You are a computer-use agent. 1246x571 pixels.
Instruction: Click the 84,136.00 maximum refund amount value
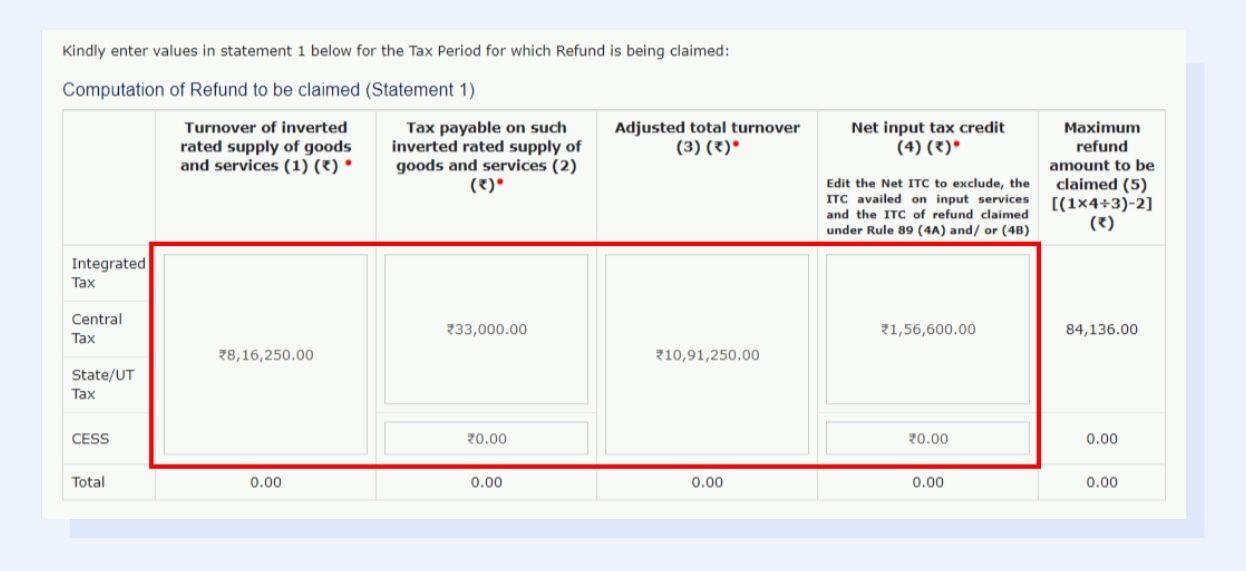tap(1101, 329)
